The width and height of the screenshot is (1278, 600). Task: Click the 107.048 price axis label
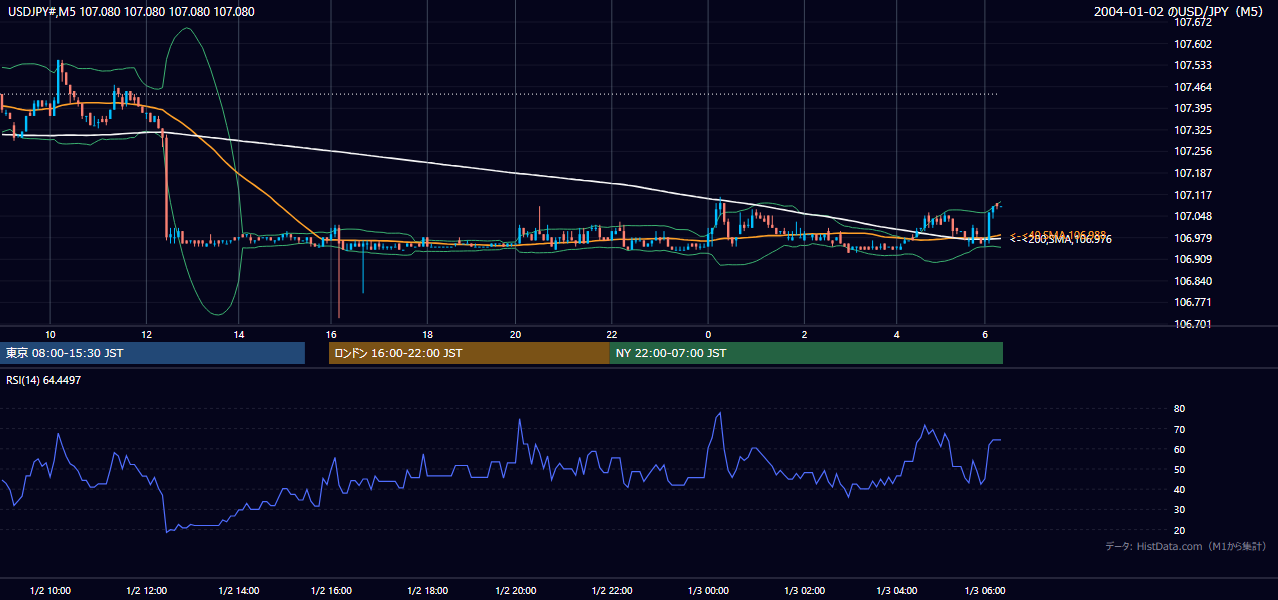[x=1193, y=216]
